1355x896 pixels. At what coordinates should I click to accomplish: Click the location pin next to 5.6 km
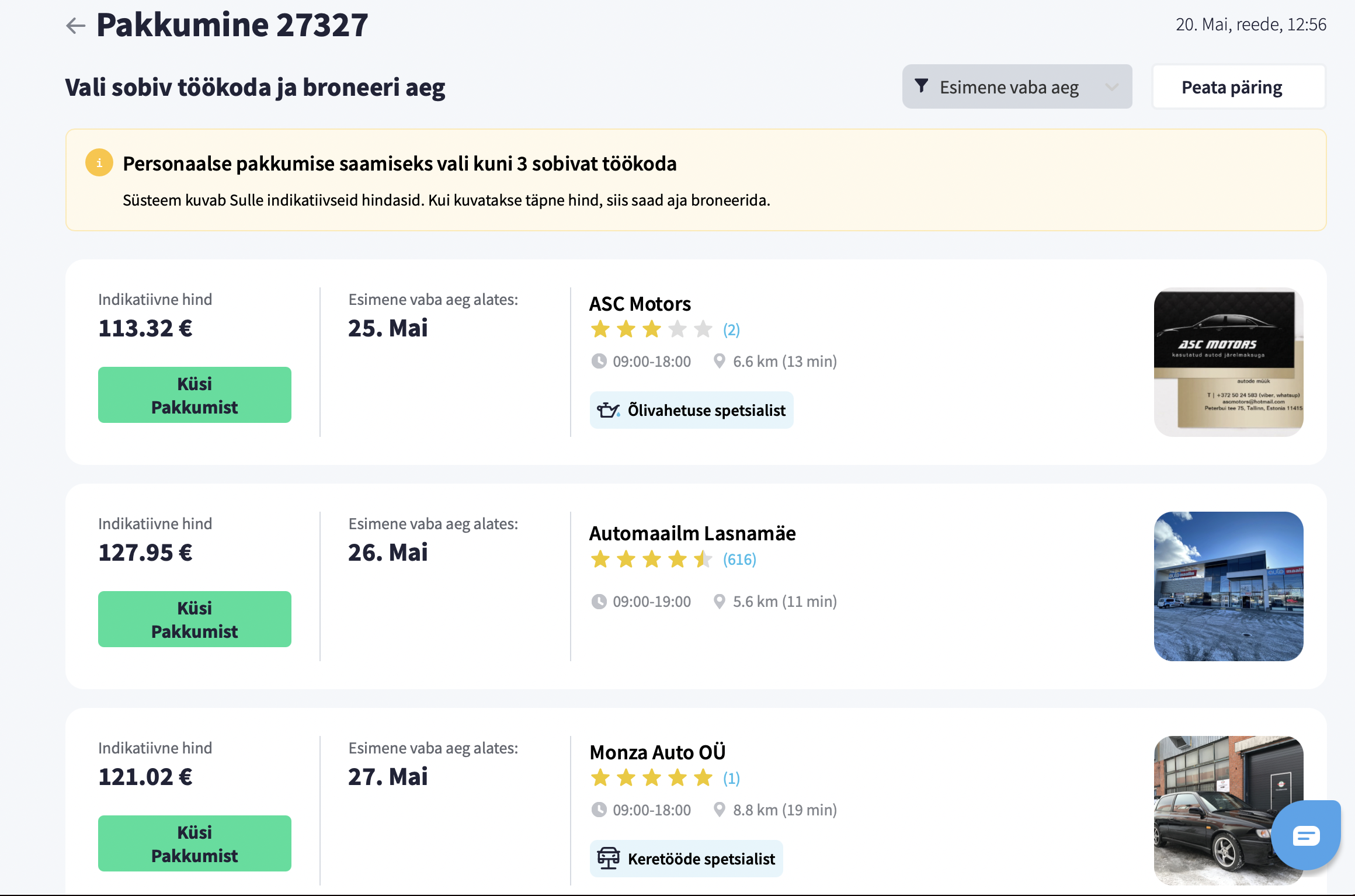(x=720, y=602)
